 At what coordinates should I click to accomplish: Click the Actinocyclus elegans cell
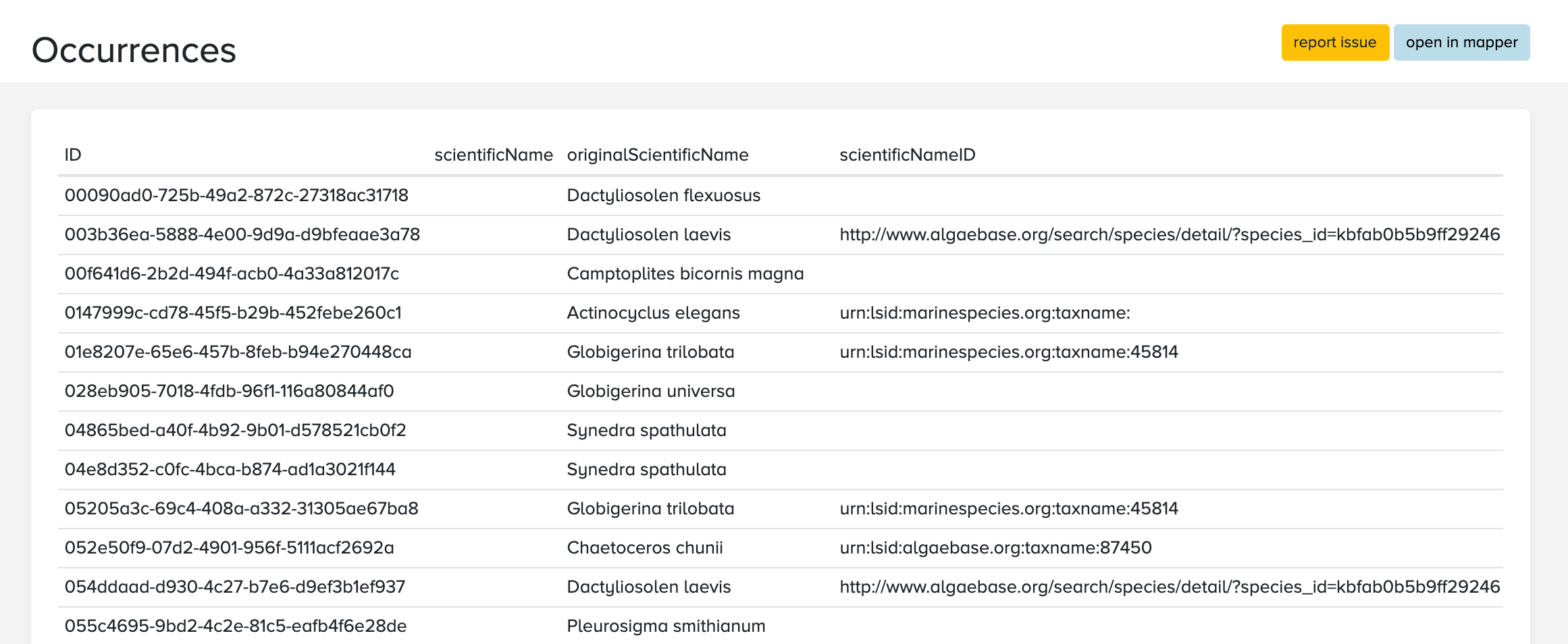click(x=654, y=313)
